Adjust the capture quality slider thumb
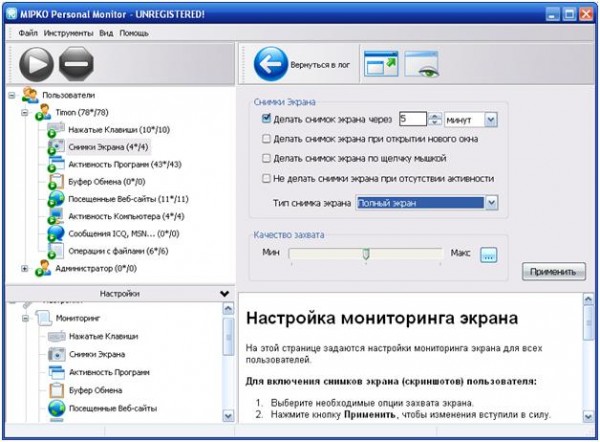The width and height of the screenshot is (600, 442). pos(366,253)
